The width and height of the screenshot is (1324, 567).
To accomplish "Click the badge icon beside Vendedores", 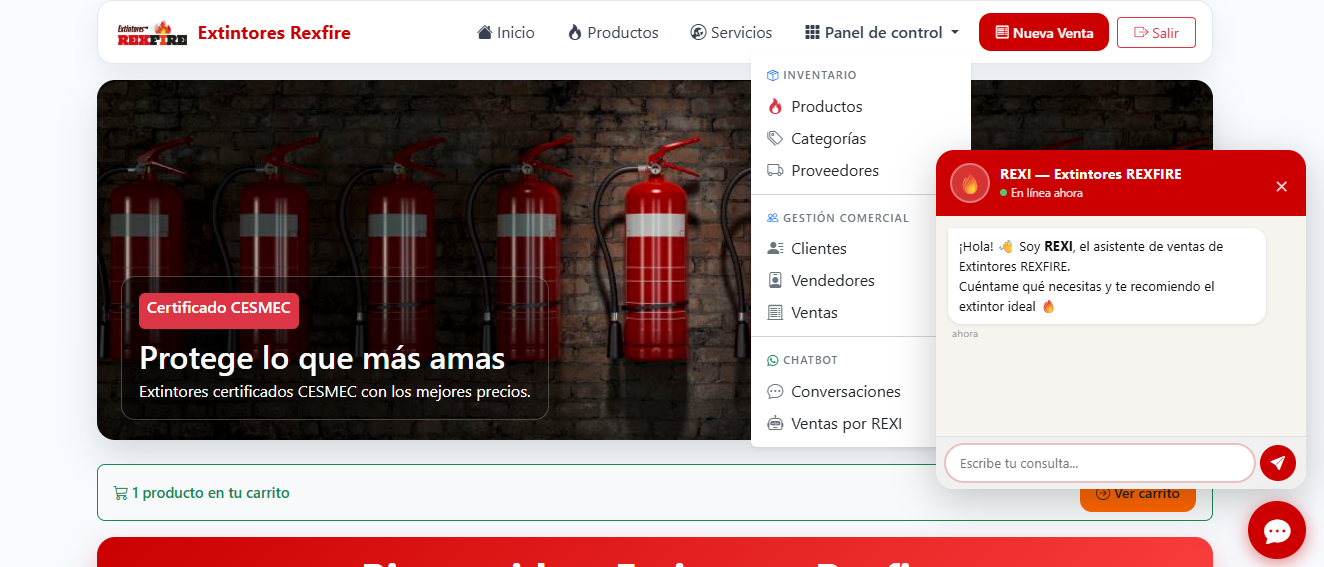I will (x=775, y=280).
